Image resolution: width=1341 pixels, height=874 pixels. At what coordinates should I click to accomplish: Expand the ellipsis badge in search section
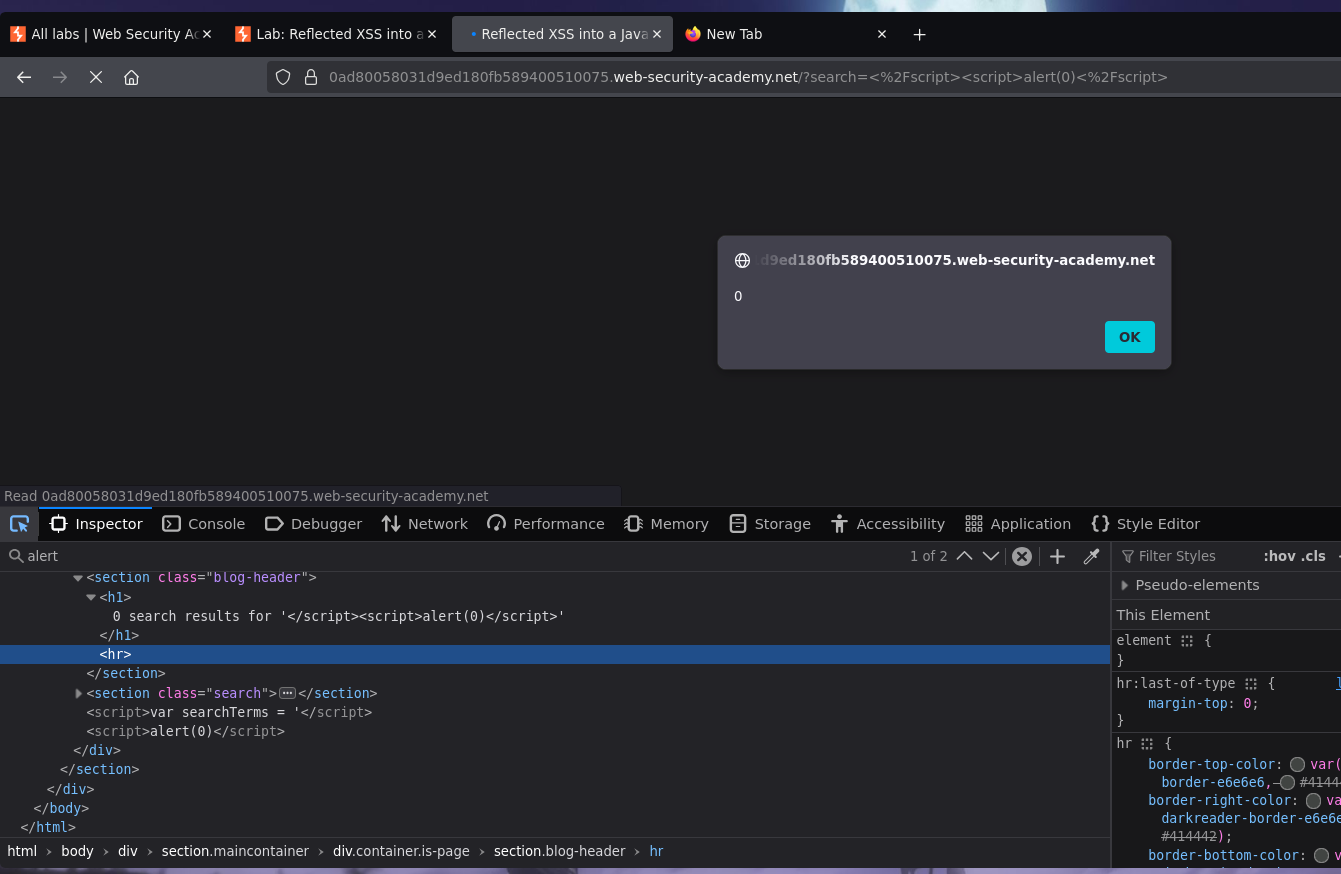pyautogui.click(x=287, y=693)
